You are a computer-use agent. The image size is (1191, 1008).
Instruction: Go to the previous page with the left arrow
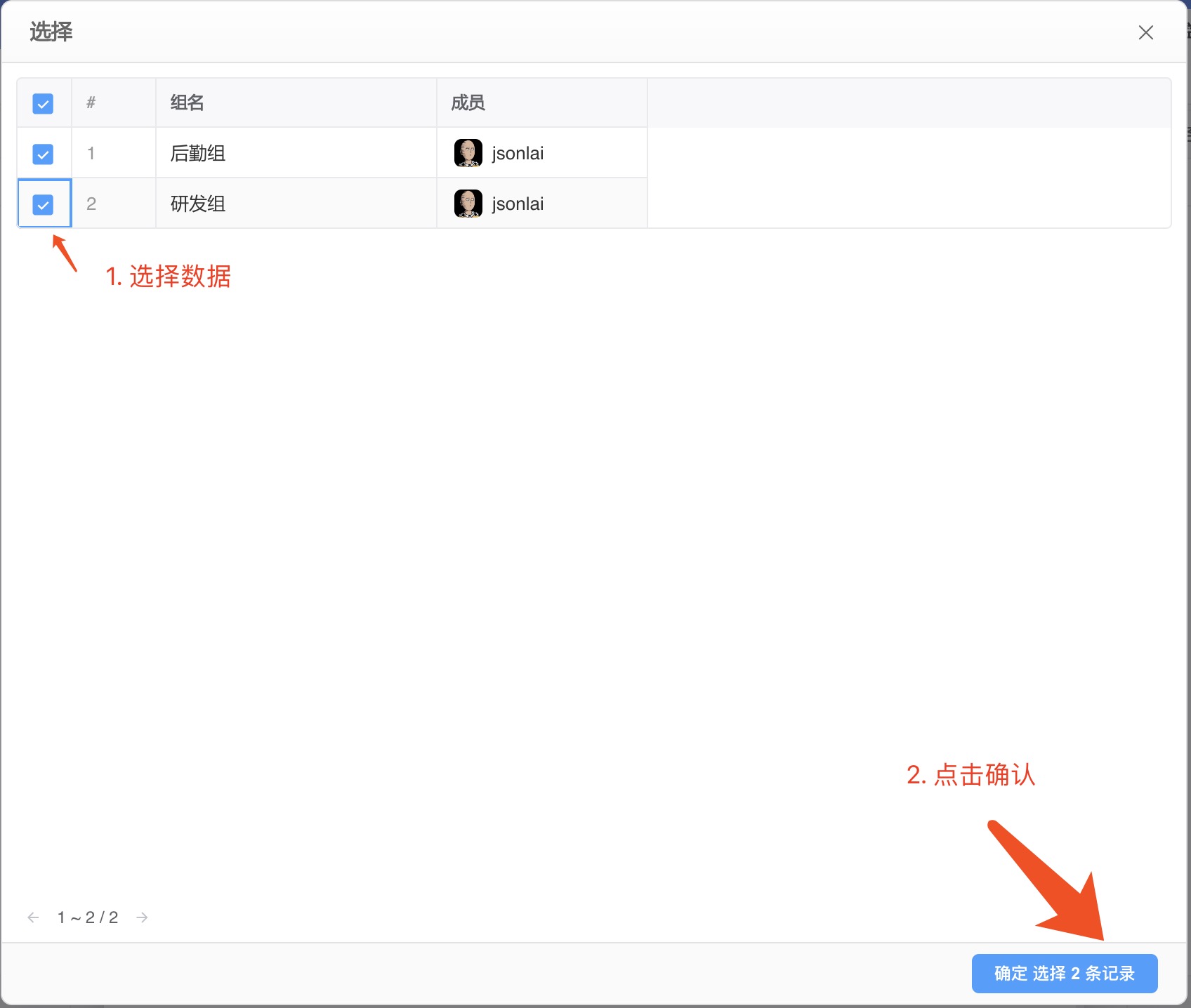click(x=32, y=917)
